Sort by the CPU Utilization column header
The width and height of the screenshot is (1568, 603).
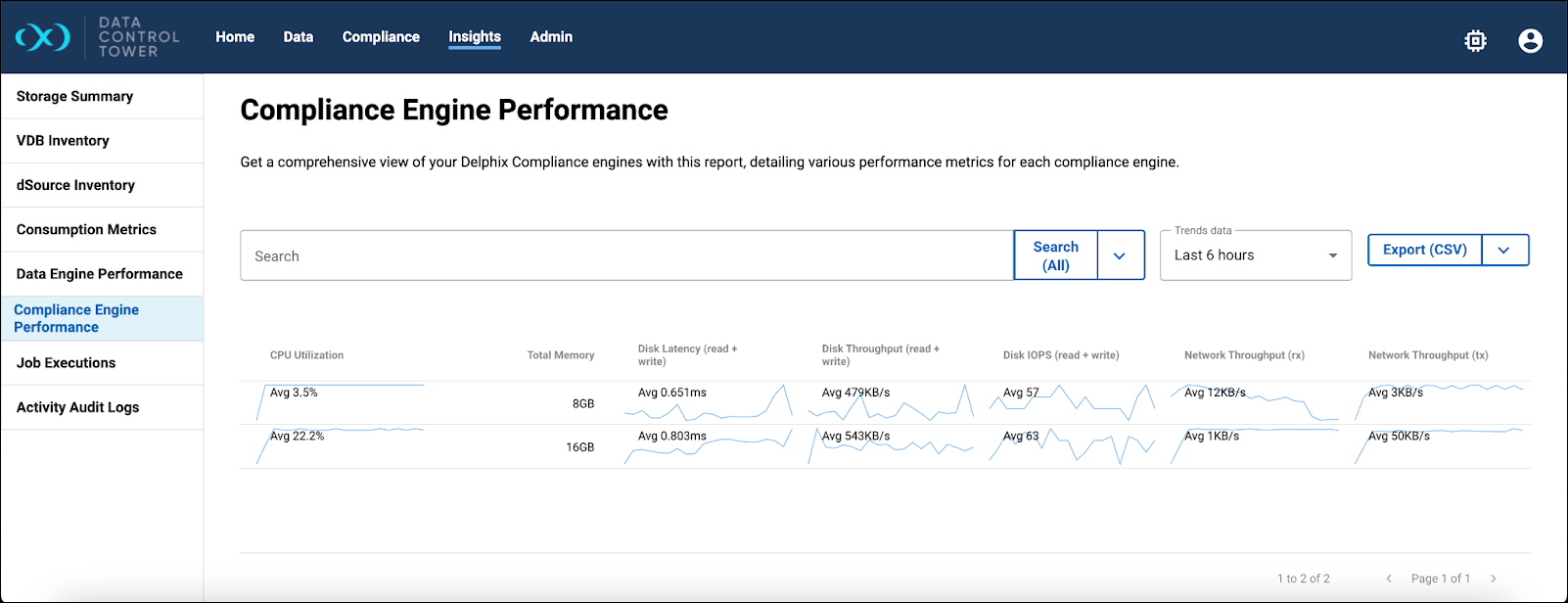pos(306,355)
